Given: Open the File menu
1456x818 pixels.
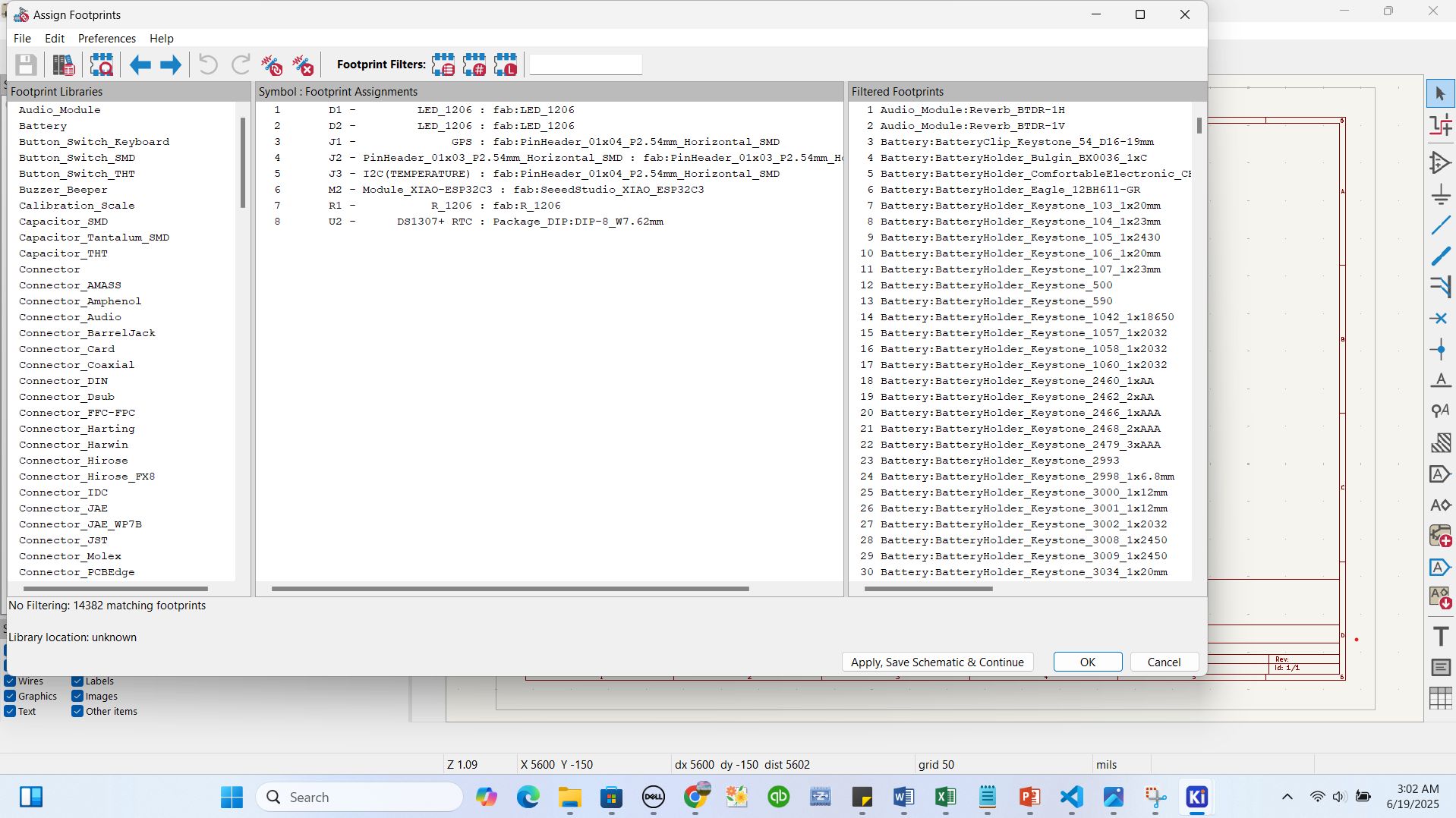Looking at the screenshot, I should tap(22, 39).
